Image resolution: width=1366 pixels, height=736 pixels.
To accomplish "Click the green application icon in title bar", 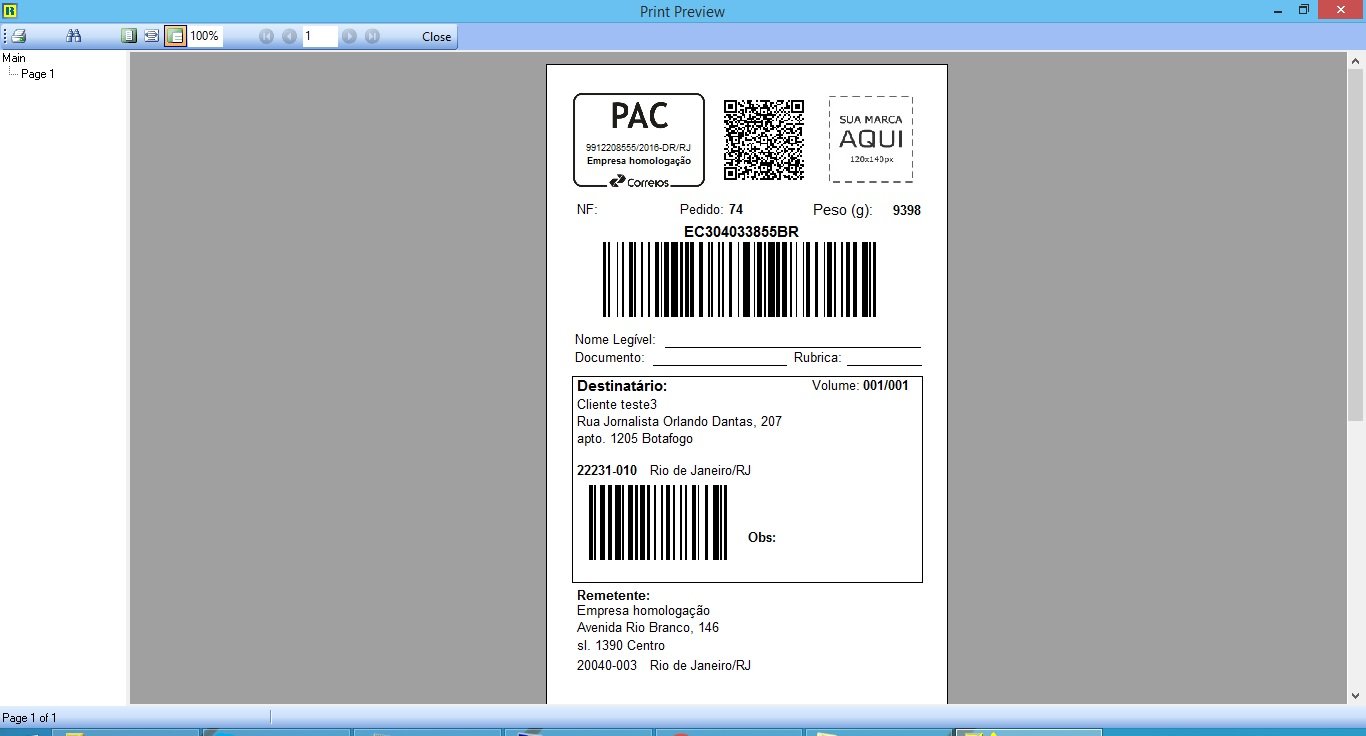I will (10, 10).
